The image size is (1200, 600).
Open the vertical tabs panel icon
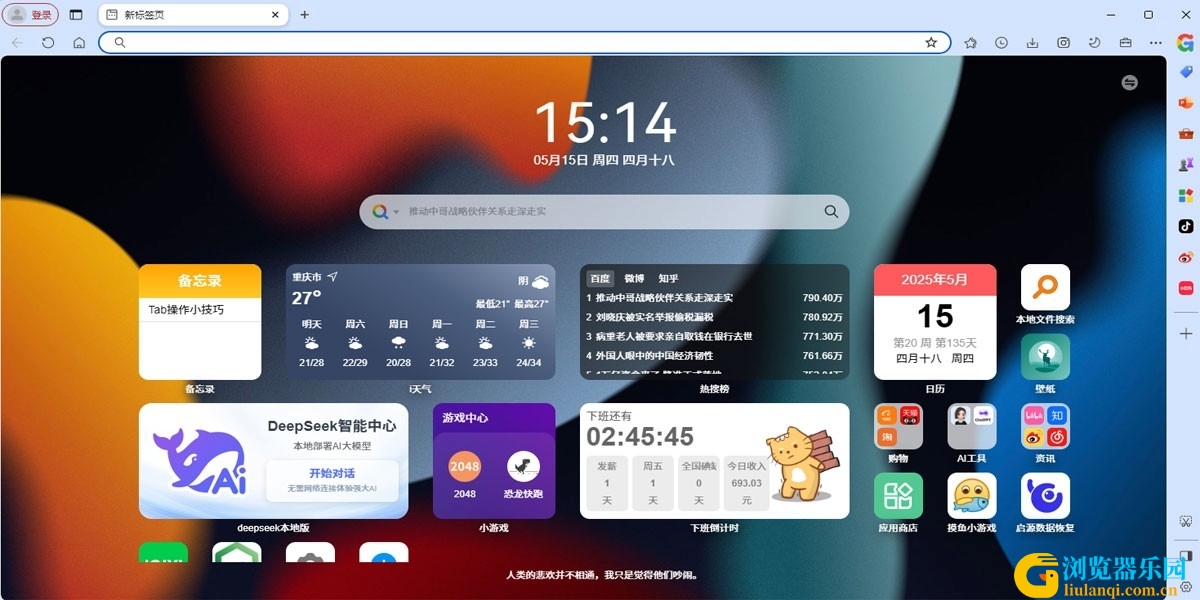point(76,15)
